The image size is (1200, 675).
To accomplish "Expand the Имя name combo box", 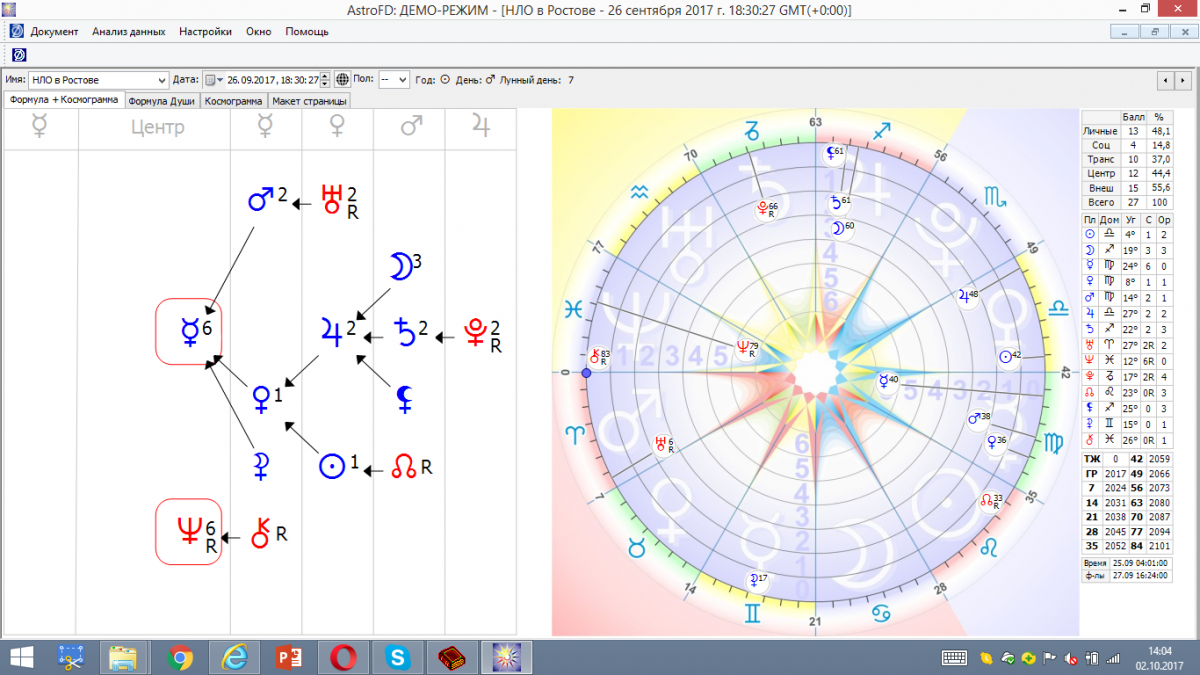I will pos(162,80).
